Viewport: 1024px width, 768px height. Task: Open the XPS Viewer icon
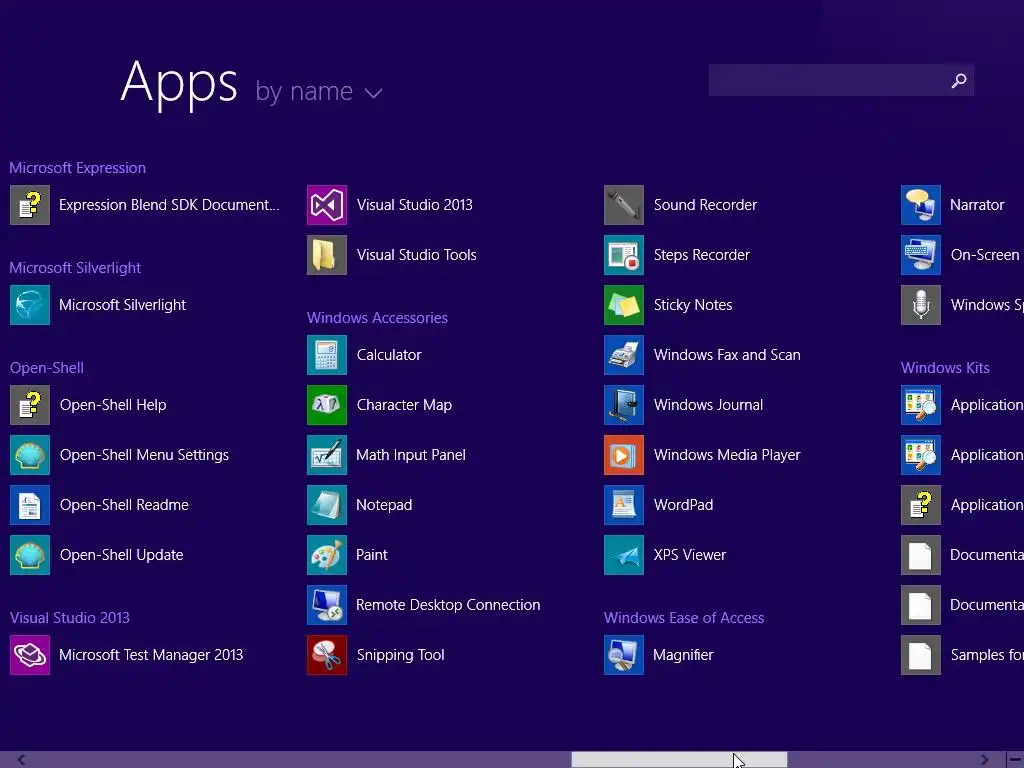[x=624, y=555]
